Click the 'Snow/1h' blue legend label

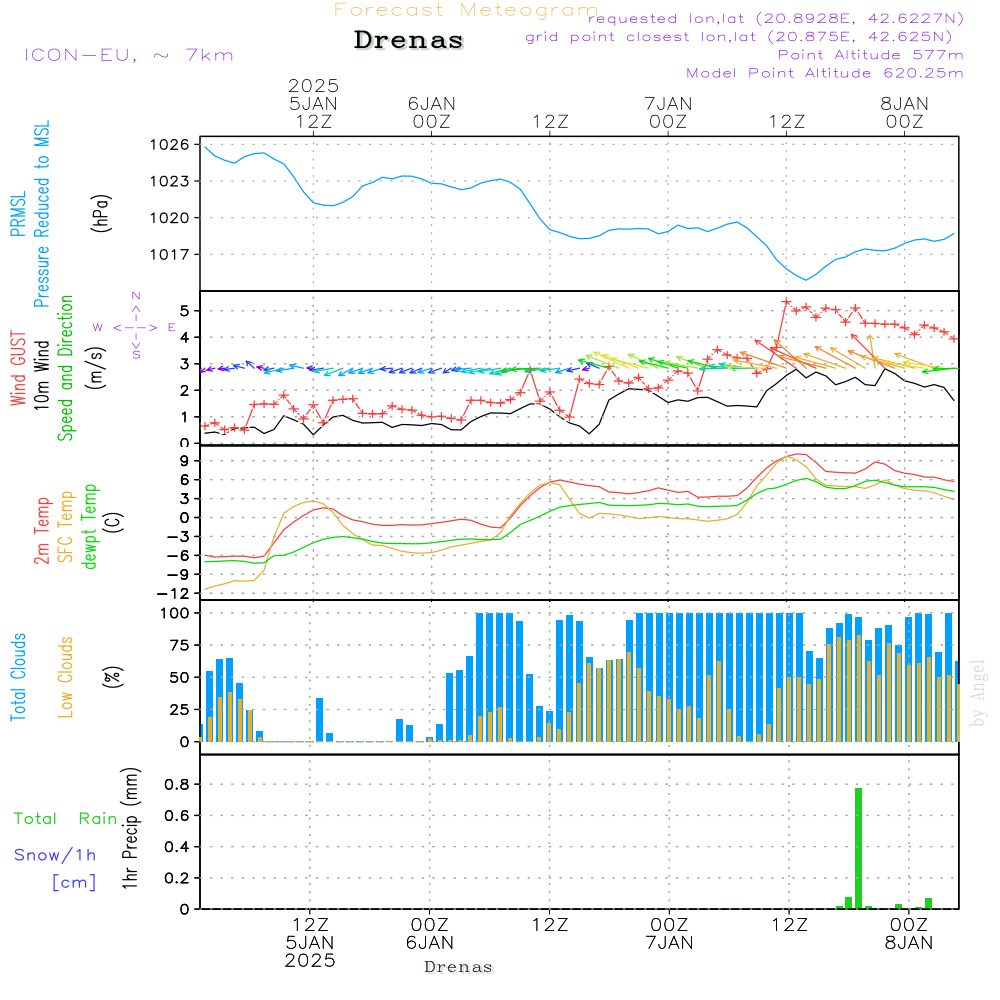(55, 855)
